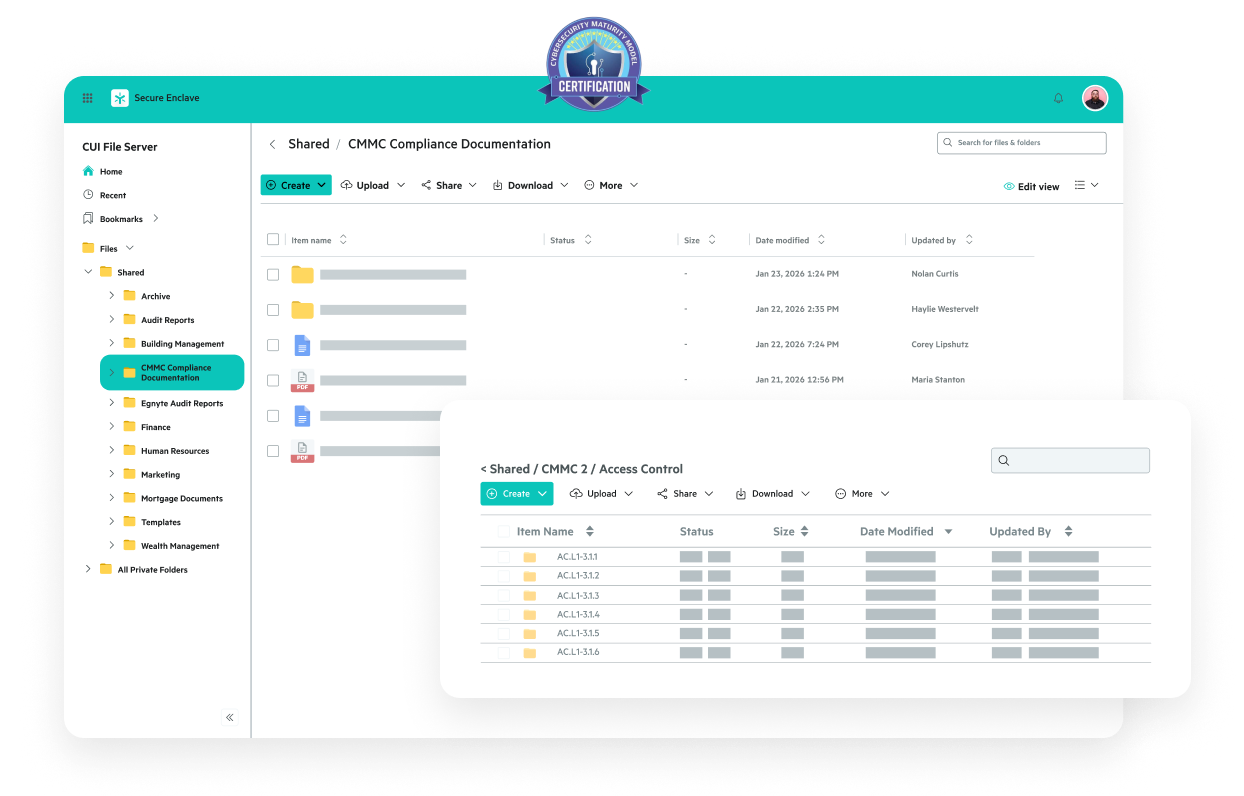Click the Secure Enclave logo icon
The image size is (1244, 796).
click(120, 98)
